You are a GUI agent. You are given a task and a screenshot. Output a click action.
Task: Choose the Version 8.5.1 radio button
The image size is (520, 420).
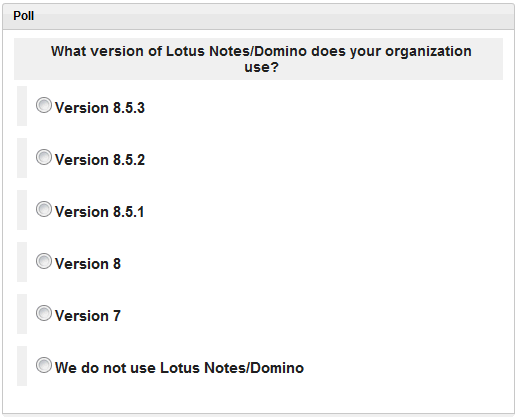[44, 209]
